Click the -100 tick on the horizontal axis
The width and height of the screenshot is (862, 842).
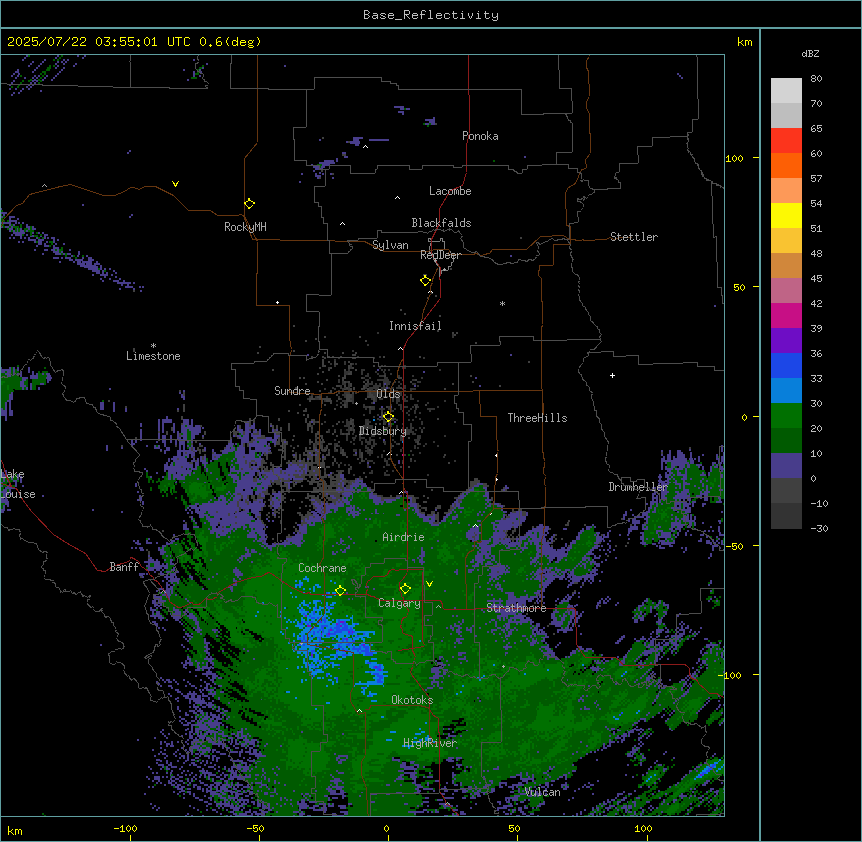[125, 828]
